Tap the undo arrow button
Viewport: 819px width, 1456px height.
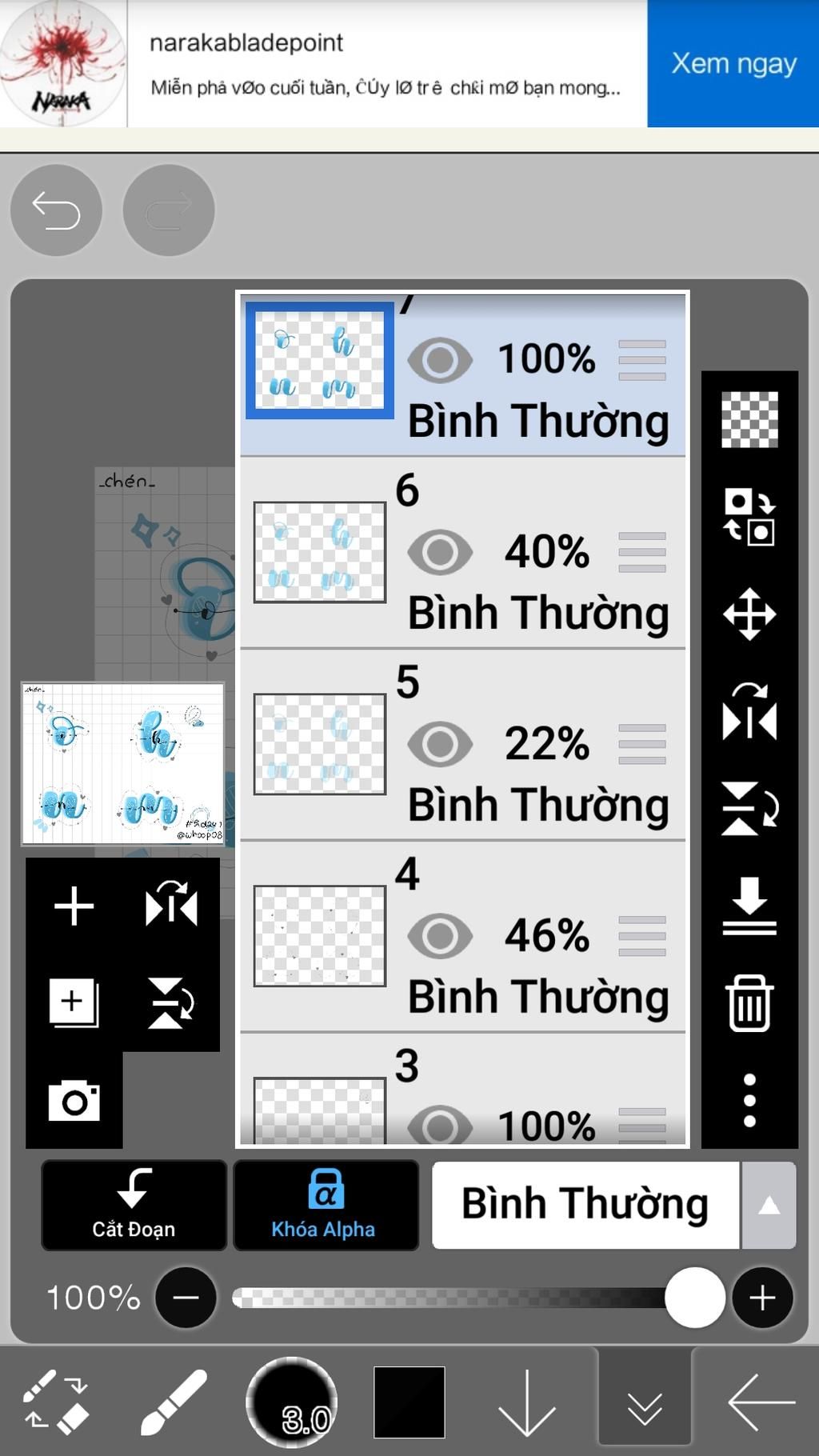coord(56,210)
